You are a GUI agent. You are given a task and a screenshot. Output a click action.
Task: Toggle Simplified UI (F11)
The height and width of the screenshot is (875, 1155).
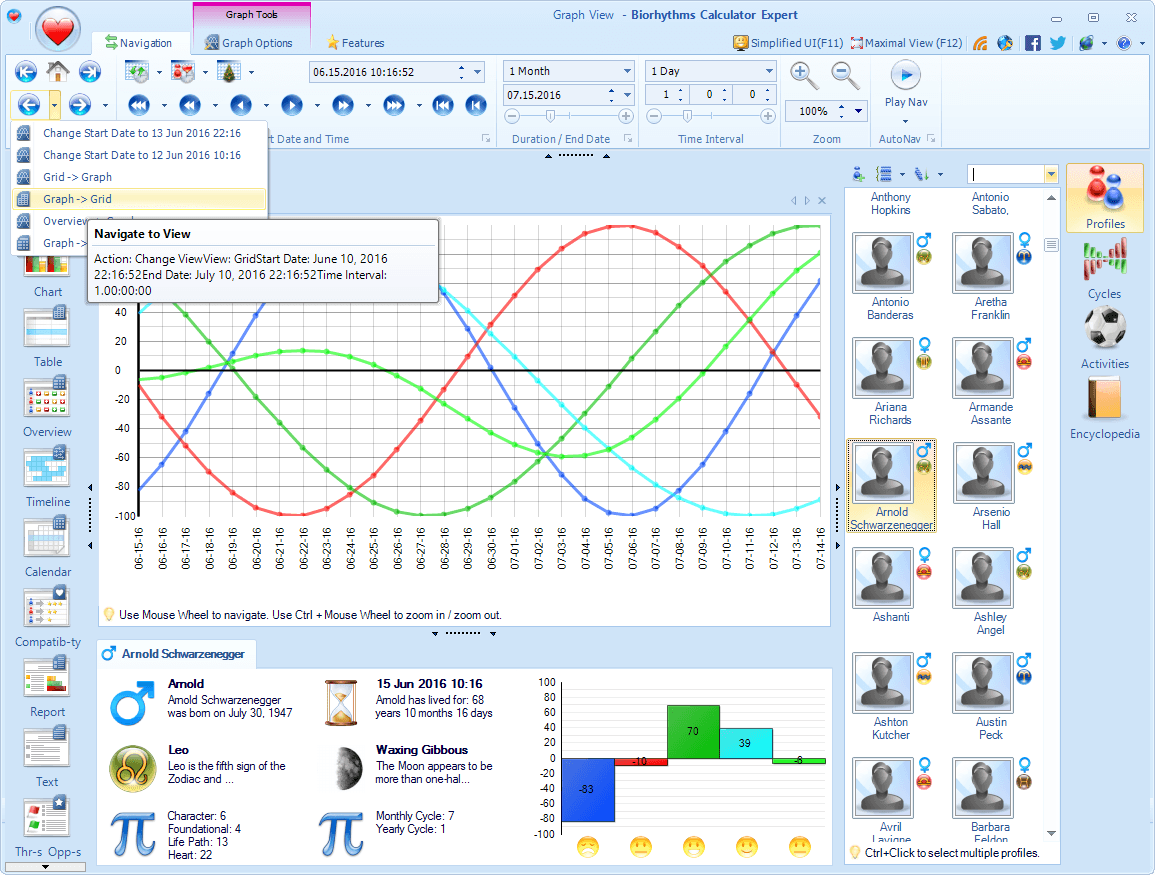click(x=787, y=43)
